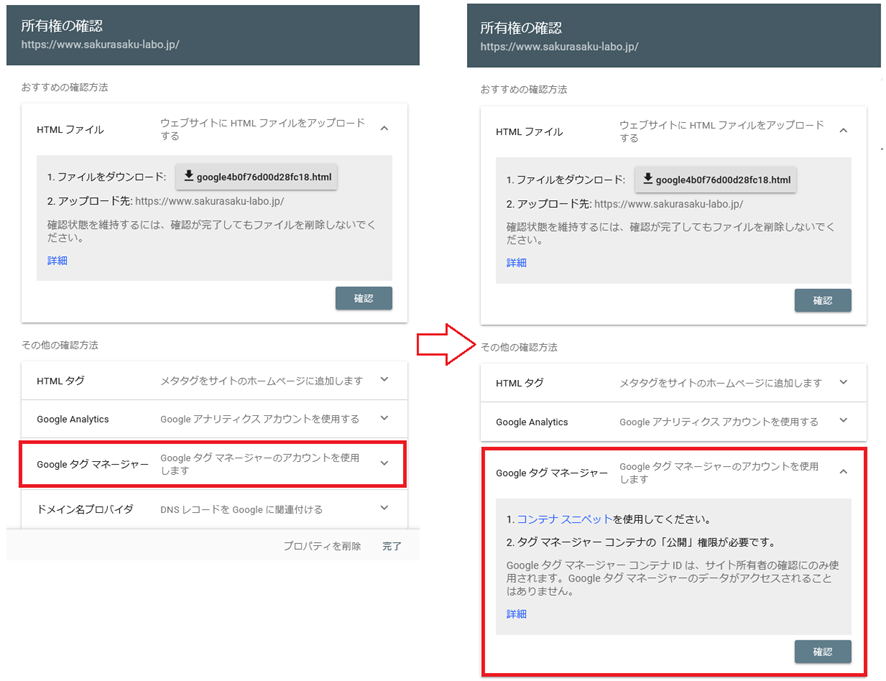Viewport: 886px width, 681px height.
Task: Click 確認 under HTML ファイル in left panel
Action: 363,298
